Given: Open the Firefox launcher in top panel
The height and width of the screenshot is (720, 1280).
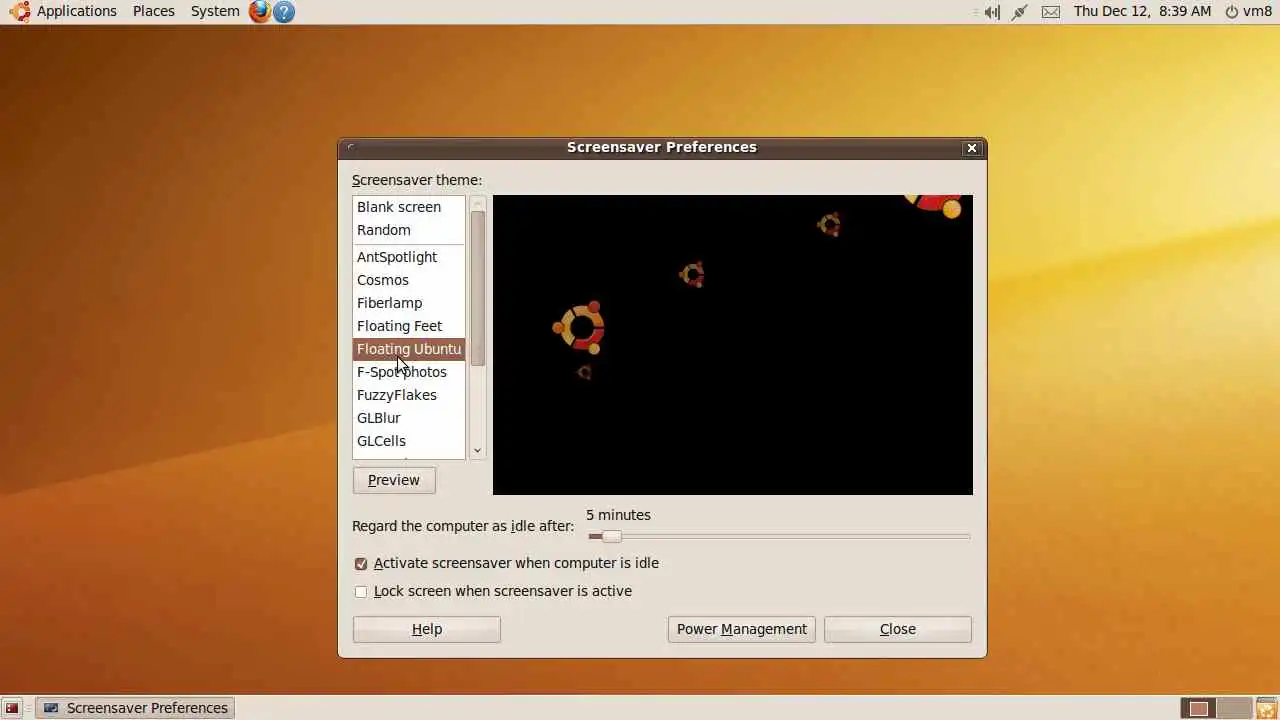Looking at the screenshot, I should pos(260,12).
